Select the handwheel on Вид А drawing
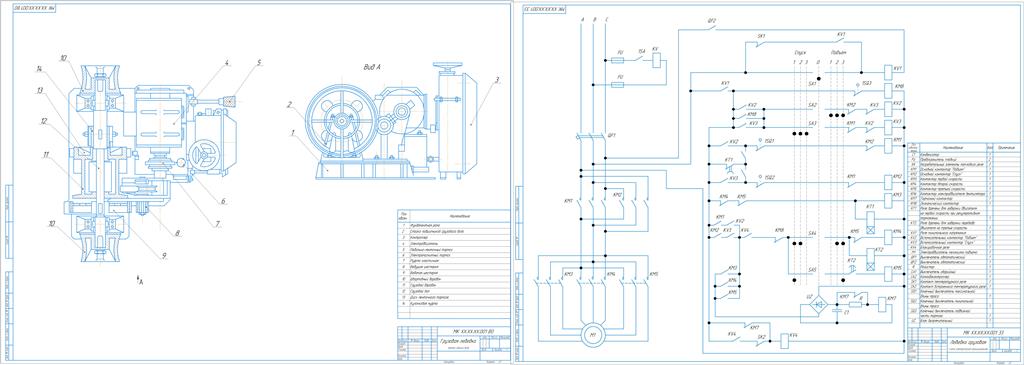The image size is (1024, 365). 447,67
